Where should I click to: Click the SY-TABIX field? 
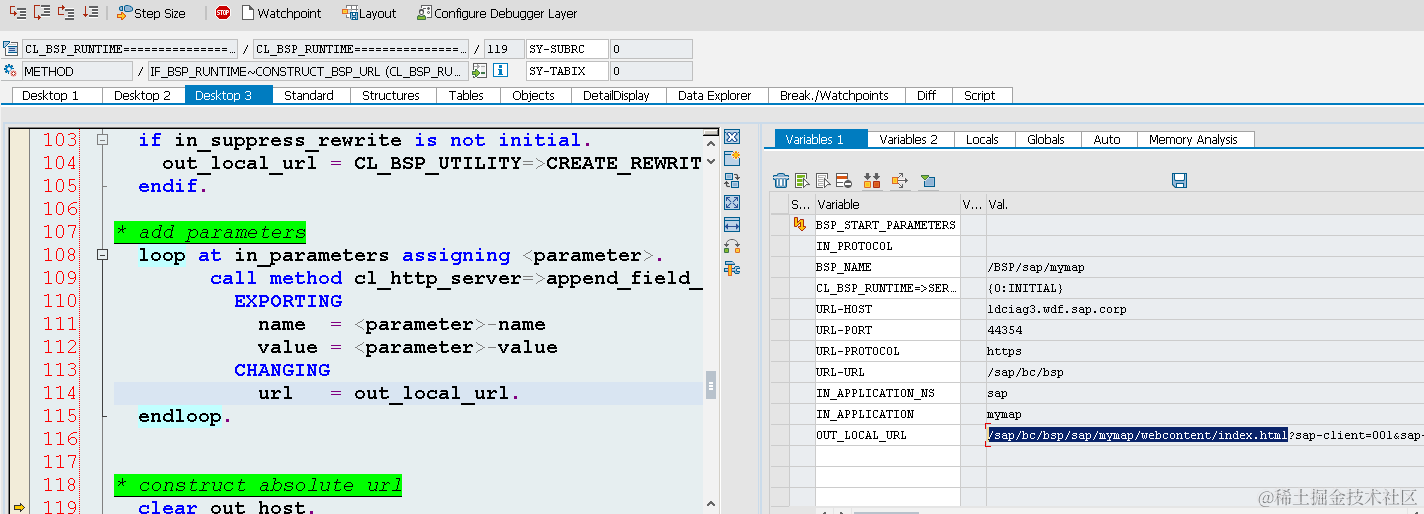point(567,71)
